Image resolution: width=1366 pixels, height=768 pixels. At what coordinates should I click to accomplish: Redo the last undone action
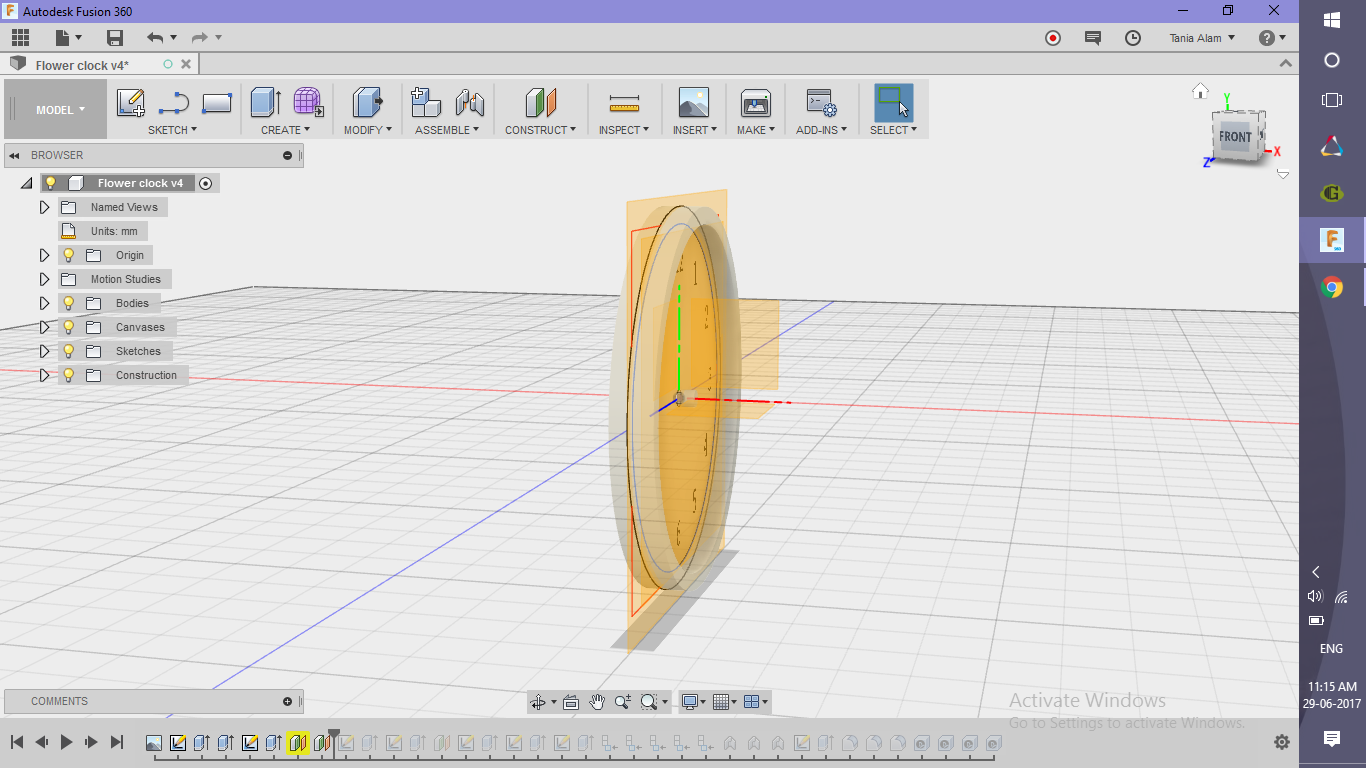tap(199, 38)
